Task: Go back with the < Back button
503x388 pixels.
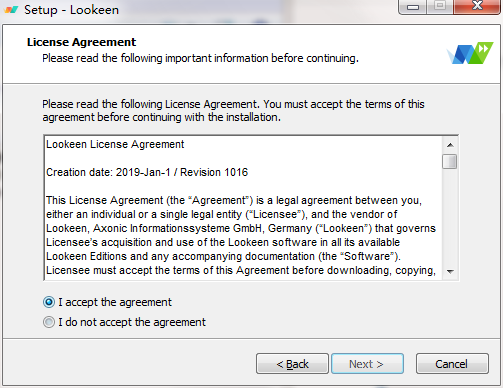Action: click(x=292, y=364)
